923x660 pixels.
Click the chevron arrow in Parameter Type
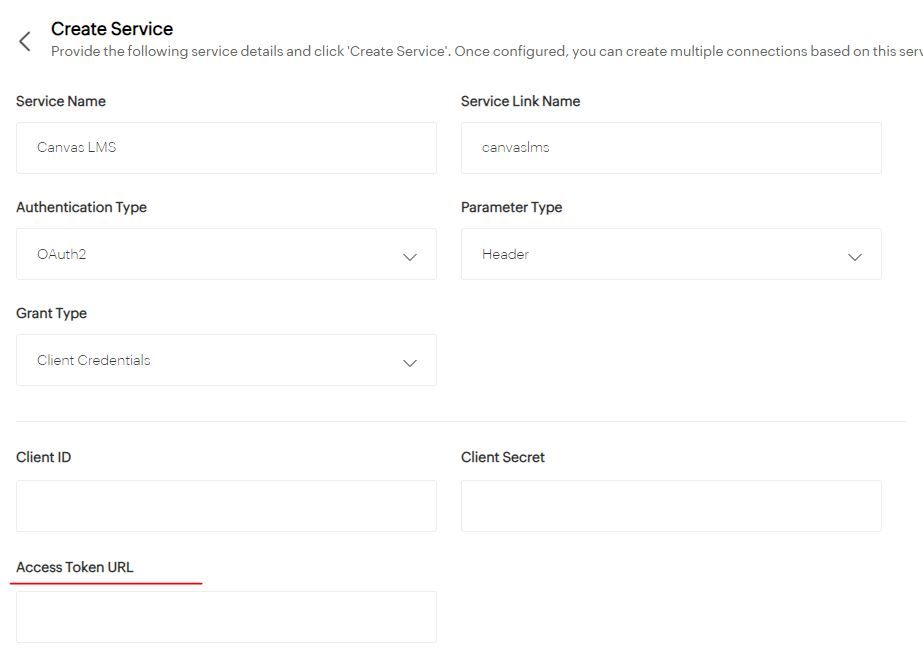point(854,257)
